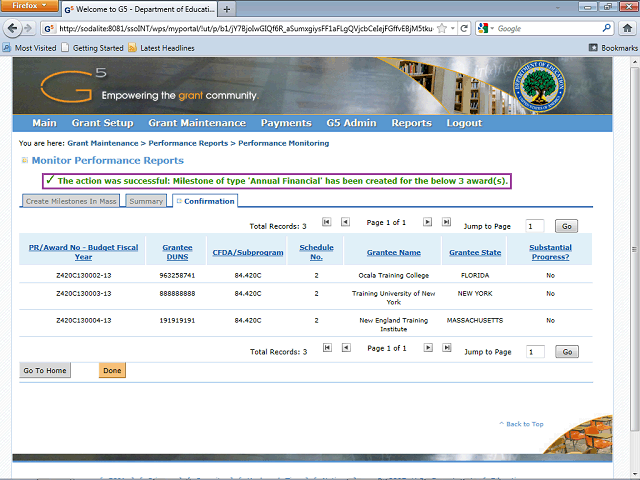Sort by Grantee Name column header
Screen dimensions: 640x480
(393, 253)
